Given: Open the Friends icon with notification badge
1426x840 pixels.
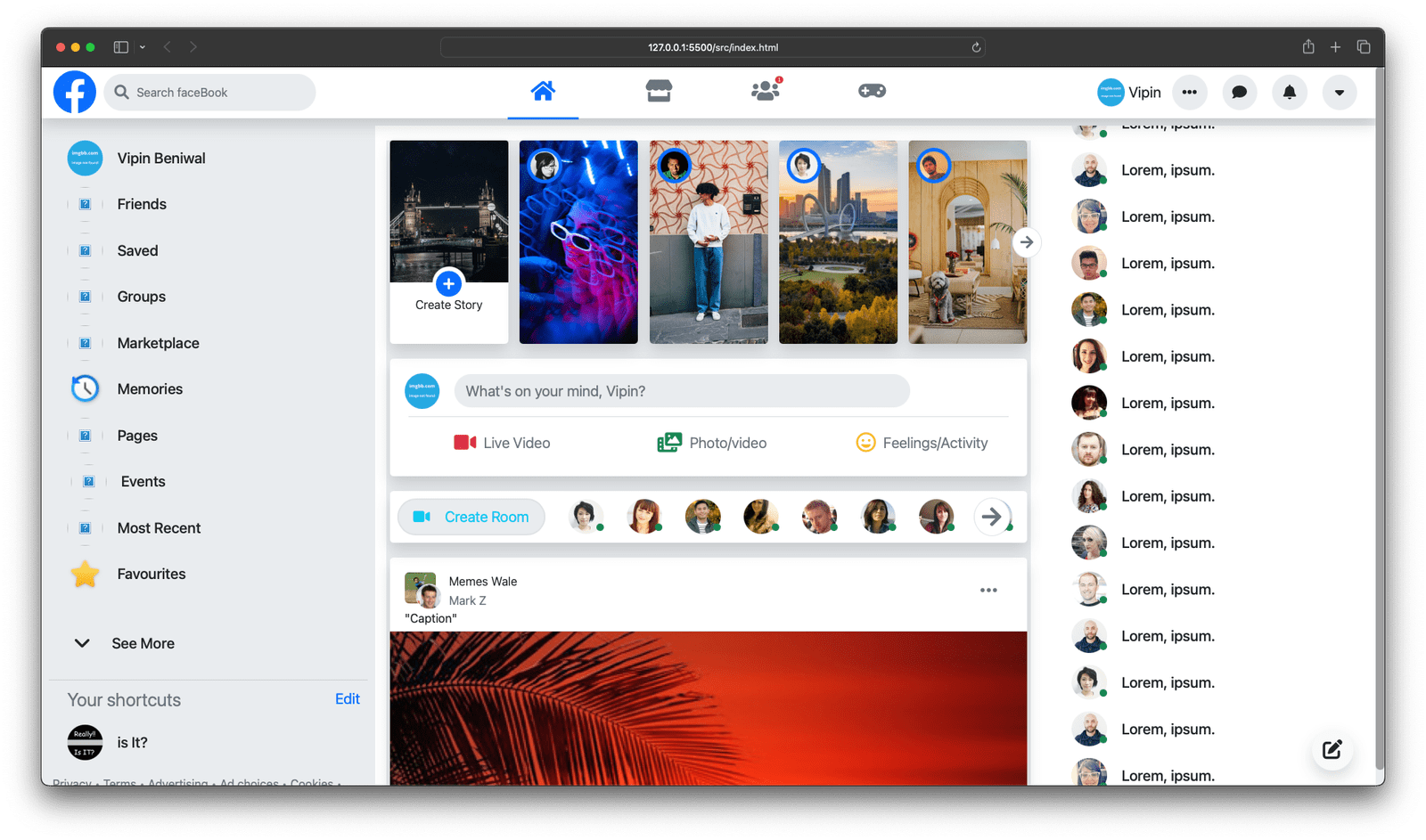Looking at the screenshot, I should [765, 90].
